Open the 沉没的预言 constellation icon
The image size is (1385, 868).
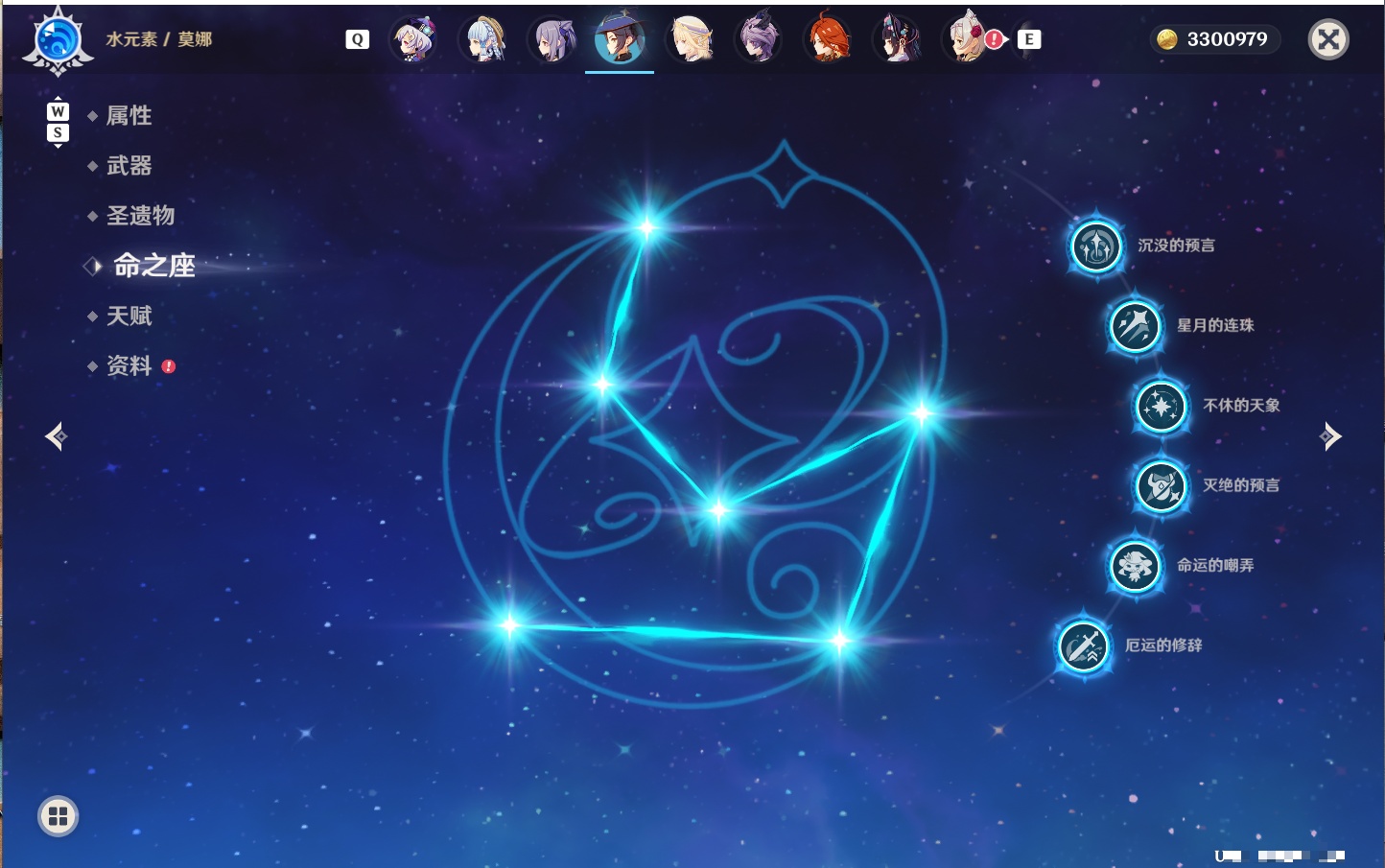coord(1095,246)
